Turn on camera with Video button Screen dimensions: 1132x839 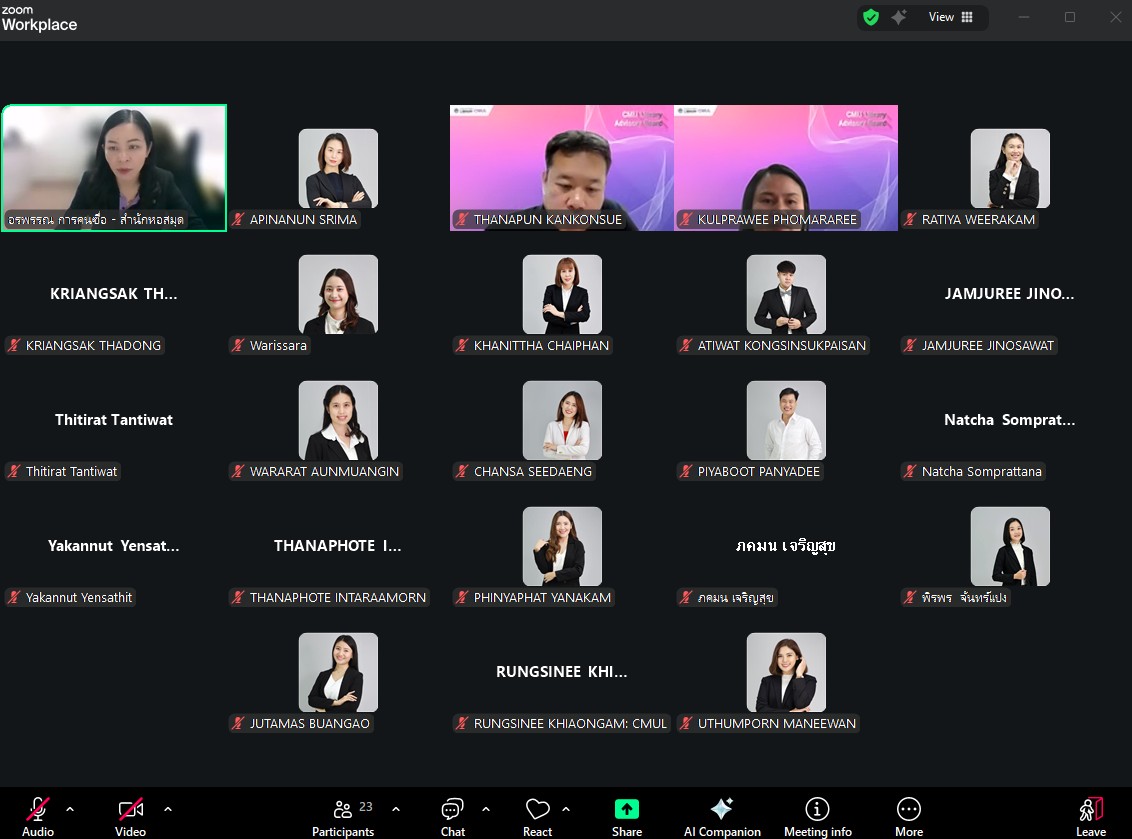(x=130, y=810)
